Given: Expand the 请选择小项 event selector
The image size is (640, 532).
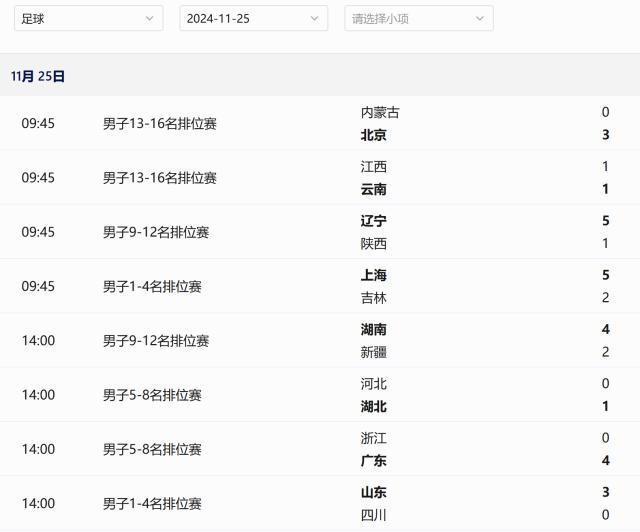Looking at the screenshot, I should pos(418,18).
